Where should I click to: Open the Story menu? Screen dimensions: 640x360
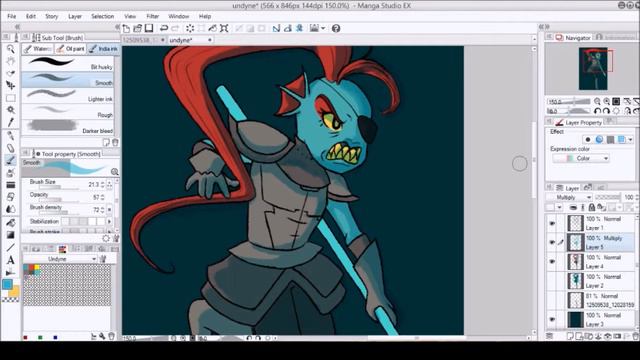coord(51,16)
